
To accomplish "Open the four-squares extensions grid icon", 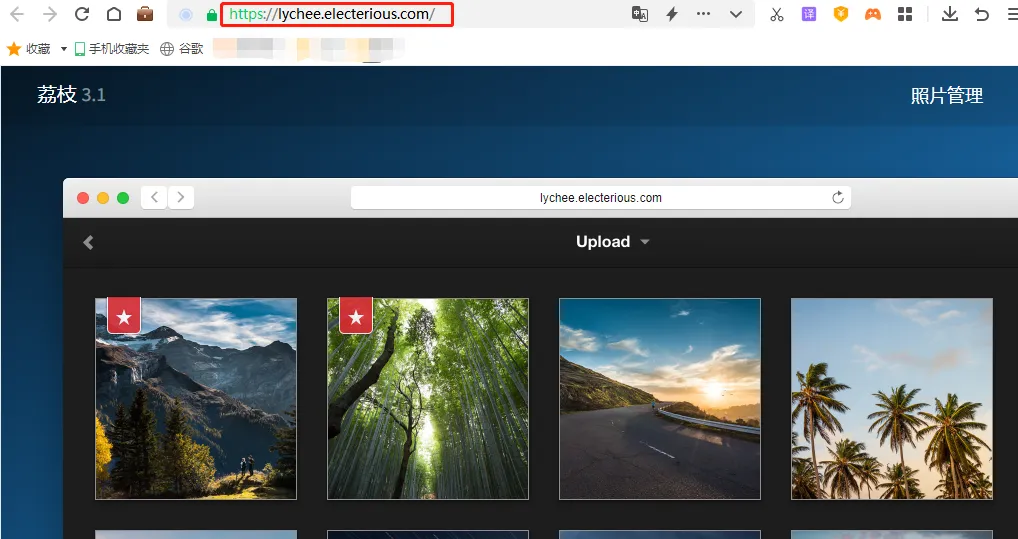I will pos(904,14).
